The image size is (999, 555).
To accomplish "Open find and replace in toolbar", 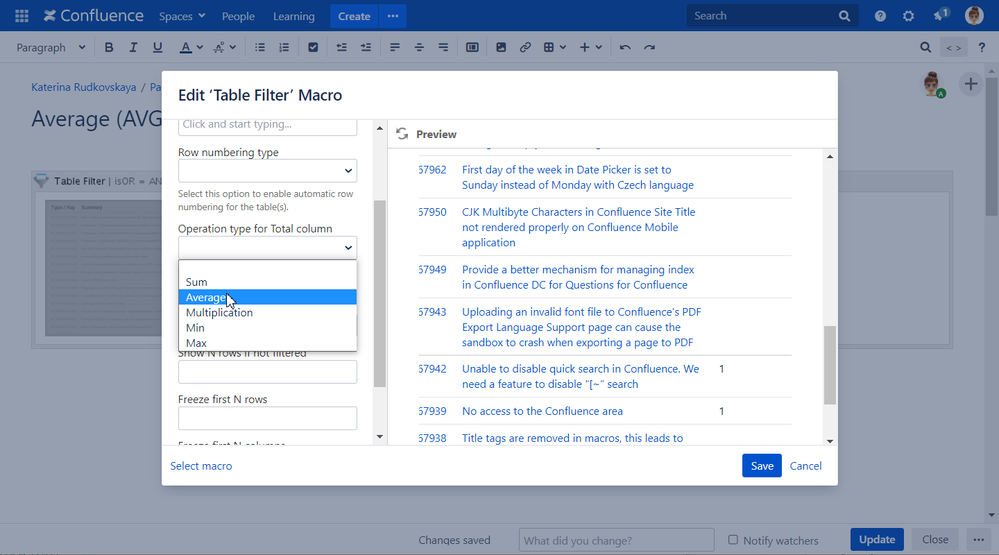I will pyautogui.click(x=926, y=47).
